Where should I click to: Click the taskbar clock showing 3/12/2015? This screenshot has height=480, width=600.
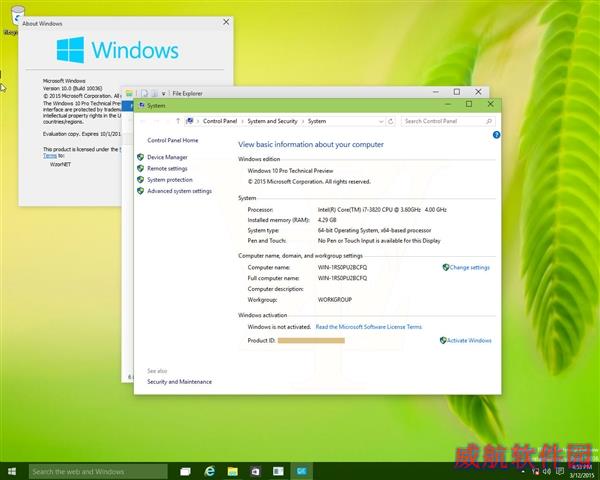[582, 471]
